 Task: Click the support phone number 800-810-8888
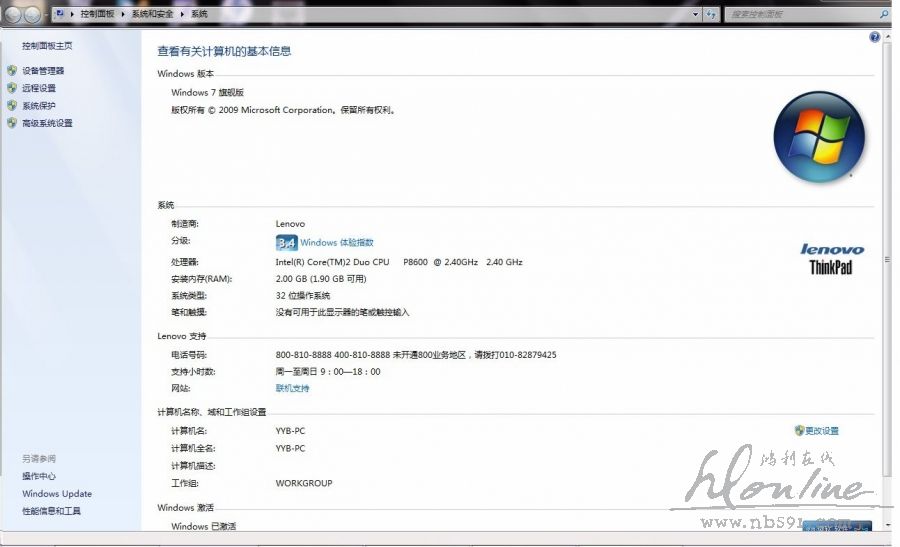(x=303, y=355)
